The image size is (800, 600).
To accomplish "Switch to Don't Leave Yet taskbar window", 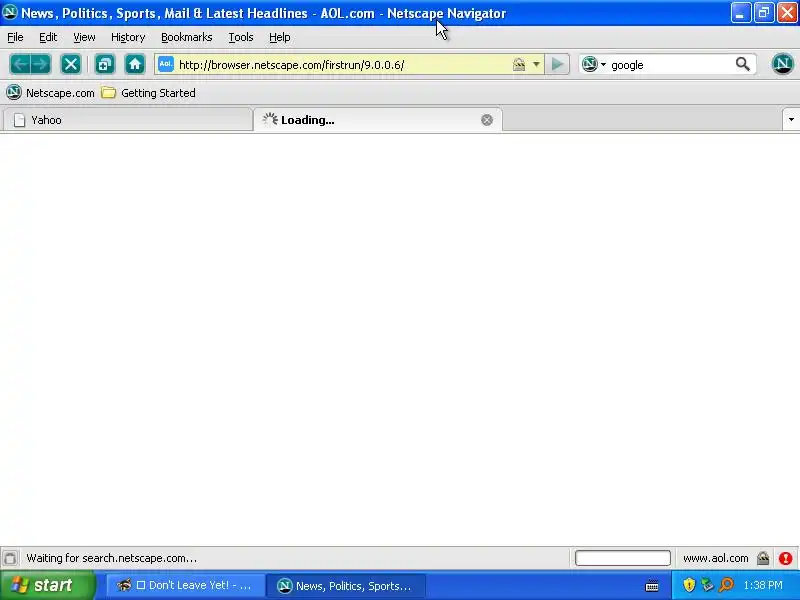I will (x=185, y=586).
